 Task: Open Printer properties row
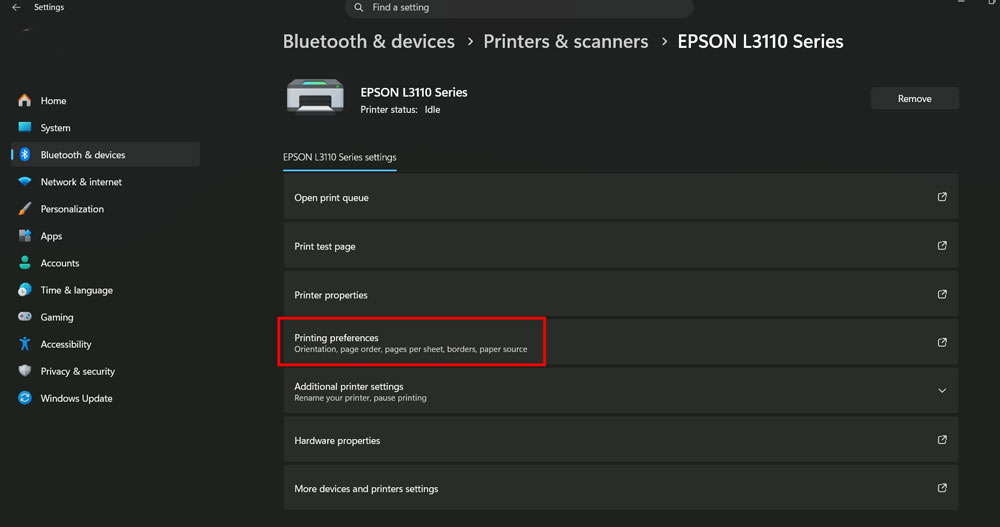click(621, 295)
